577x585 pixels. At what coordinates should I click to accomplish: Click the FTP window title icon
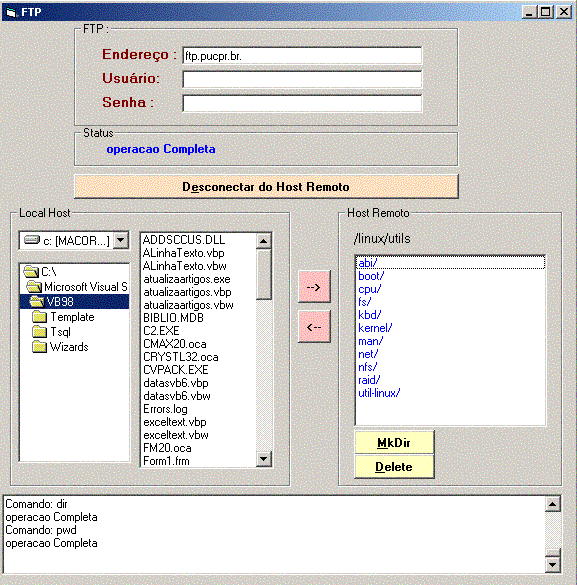coord(11,12)
